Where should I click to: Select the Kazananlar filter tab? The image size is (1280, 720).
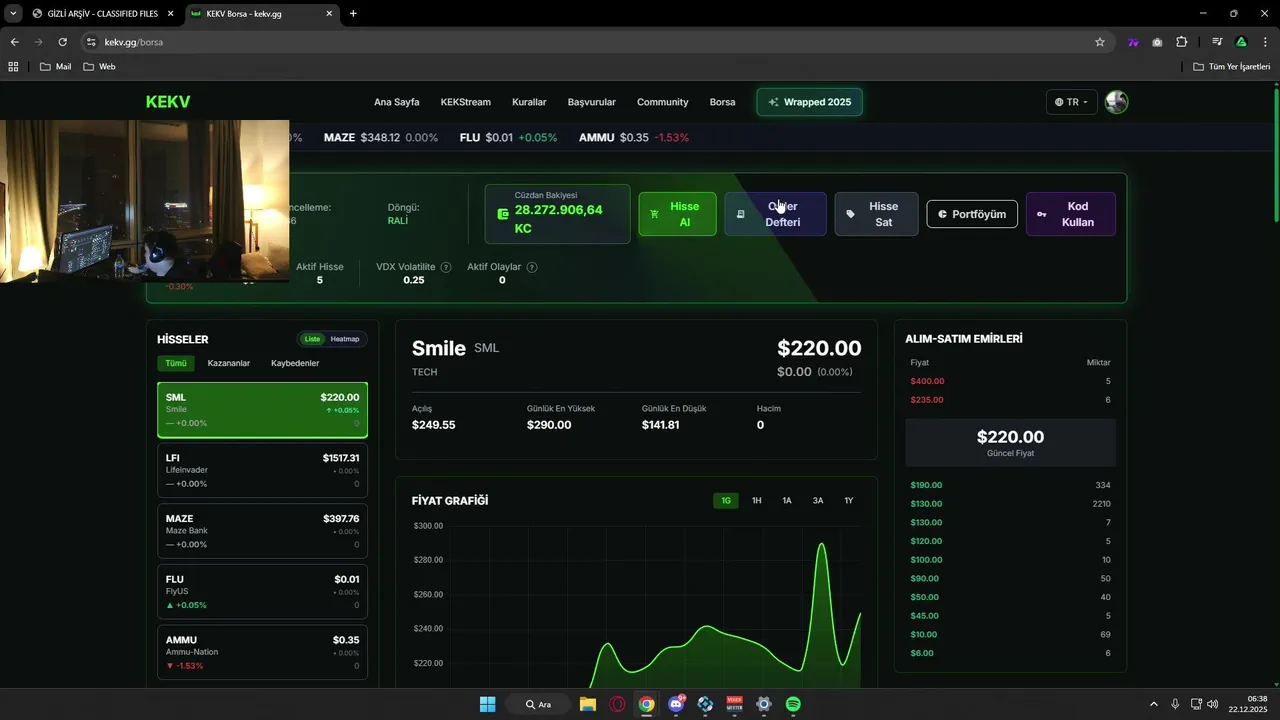point(229,363)
